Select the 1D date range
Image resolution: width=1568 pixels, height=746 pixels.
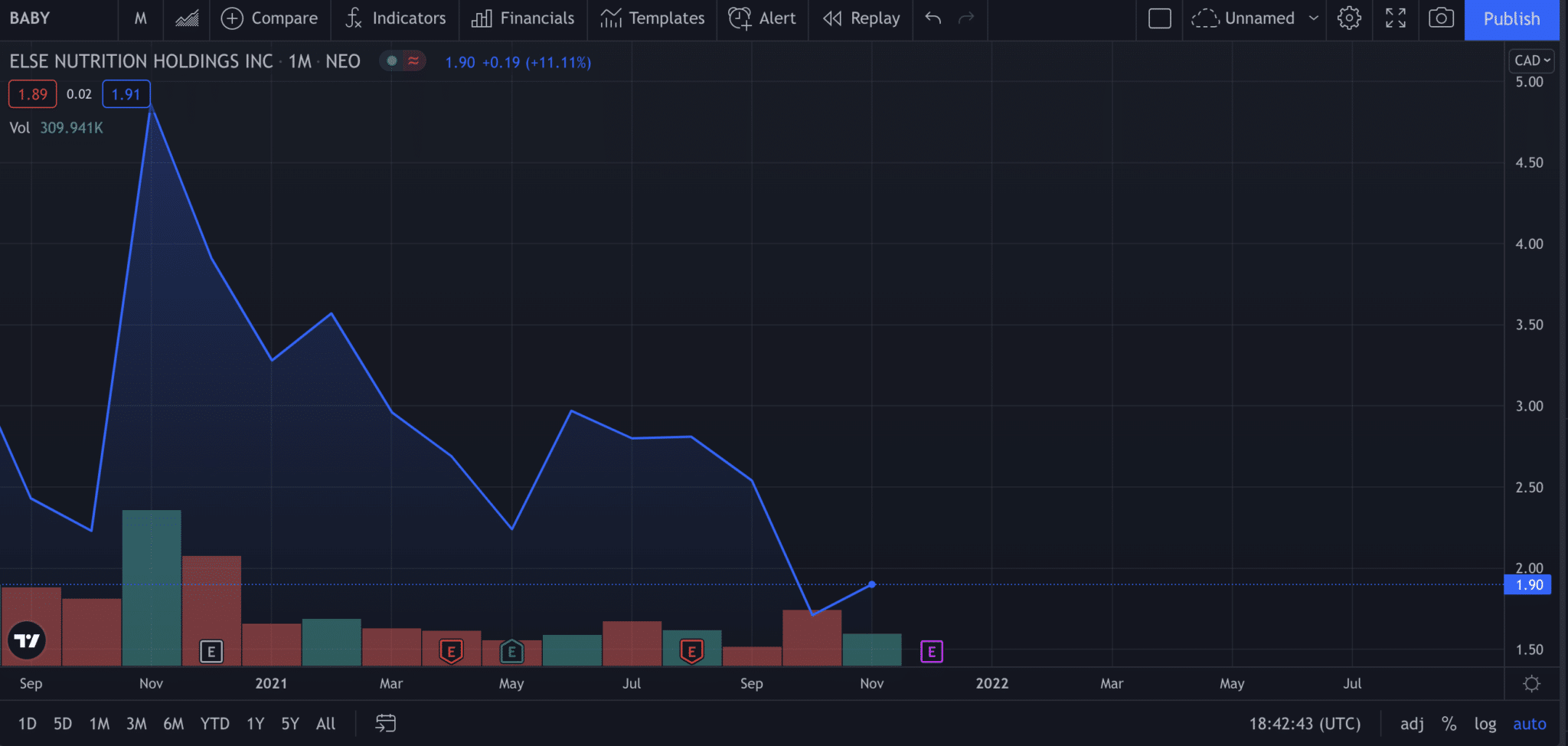(x=28, y=724)
